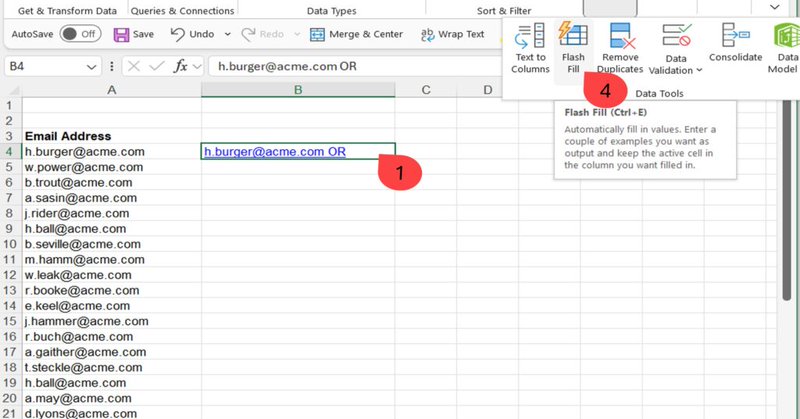Select column C header

[x=426, y=90]
